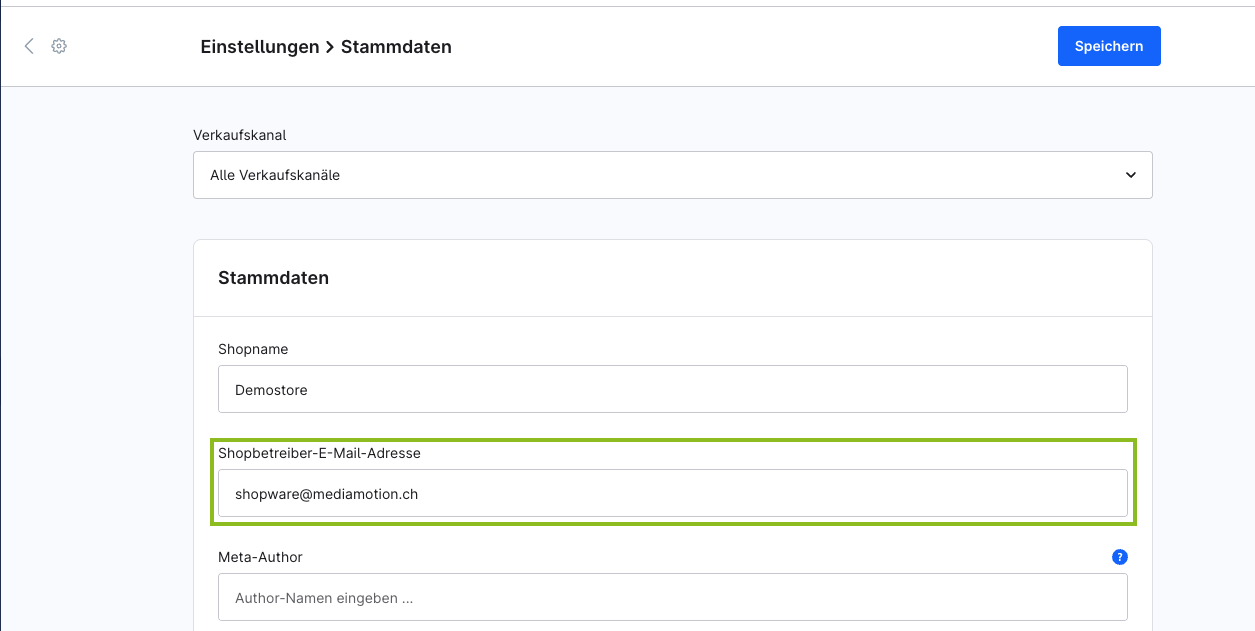Click the Meta-Author help question mark icon
1255x631 pixels.
pos(1120,557)
